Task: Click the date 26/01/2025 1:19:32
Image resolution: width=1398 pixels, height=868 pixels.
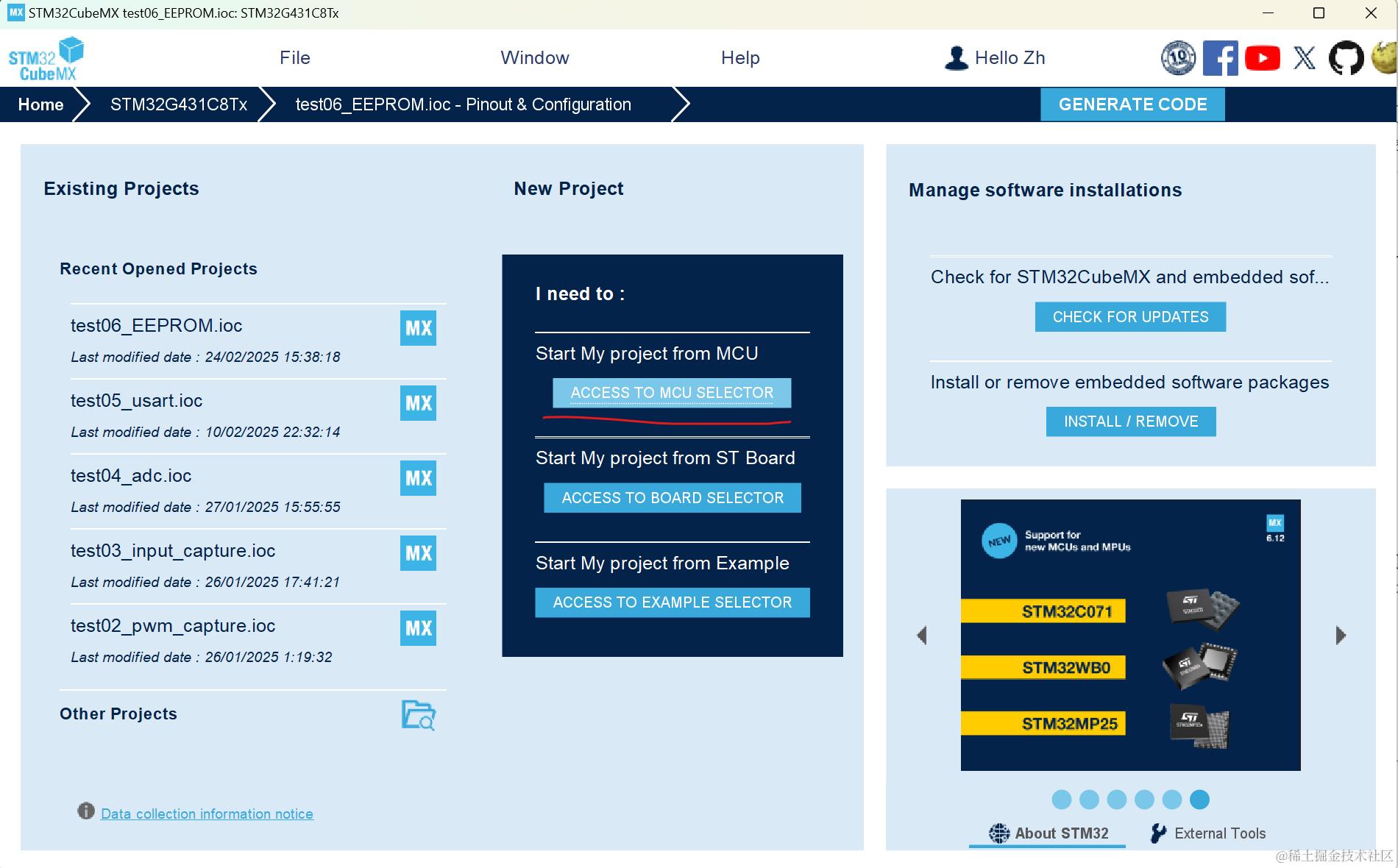Action: tap(269, 658)
